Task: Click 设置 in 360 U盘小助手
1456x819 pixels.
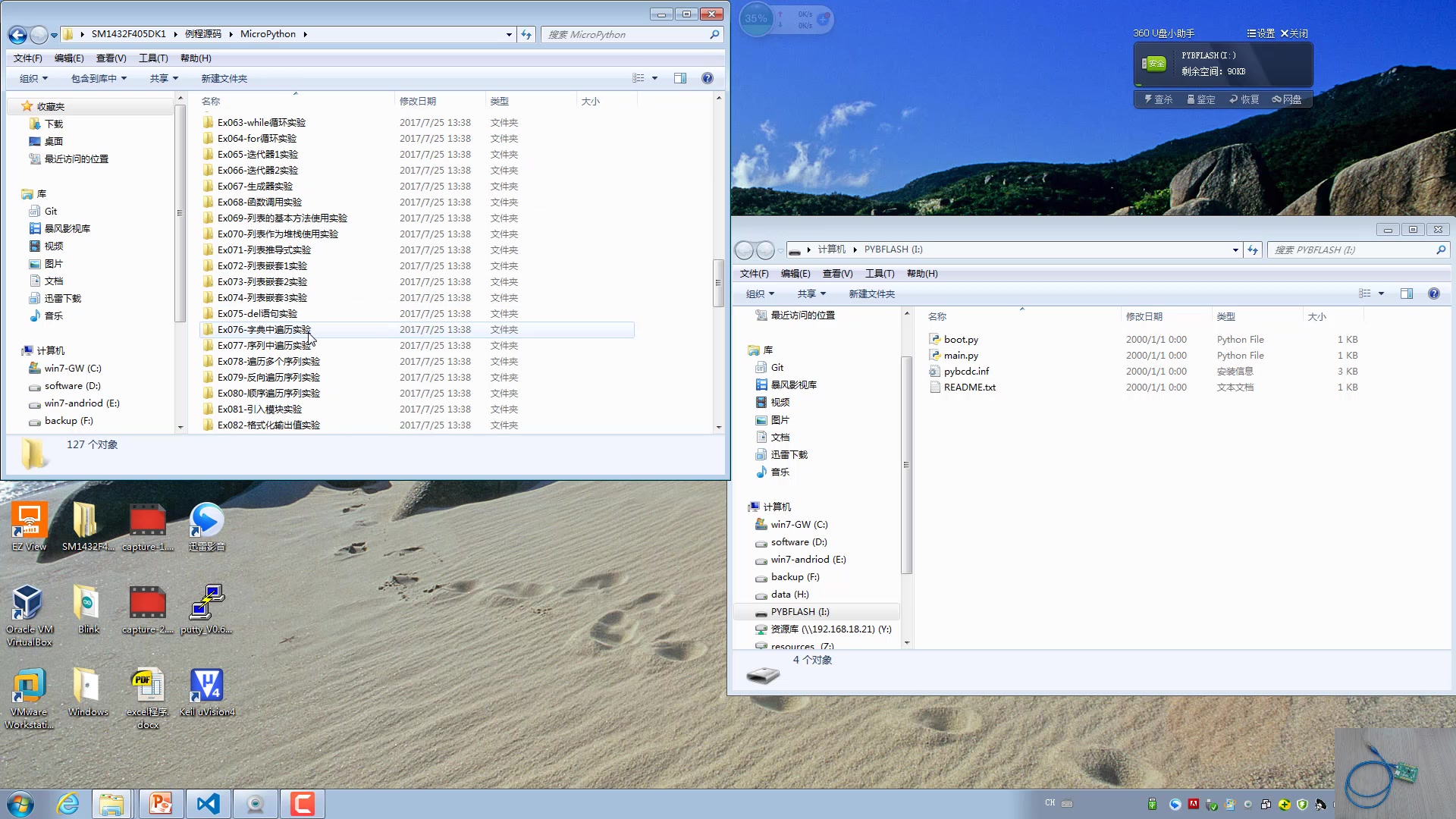Action: 1261,33
